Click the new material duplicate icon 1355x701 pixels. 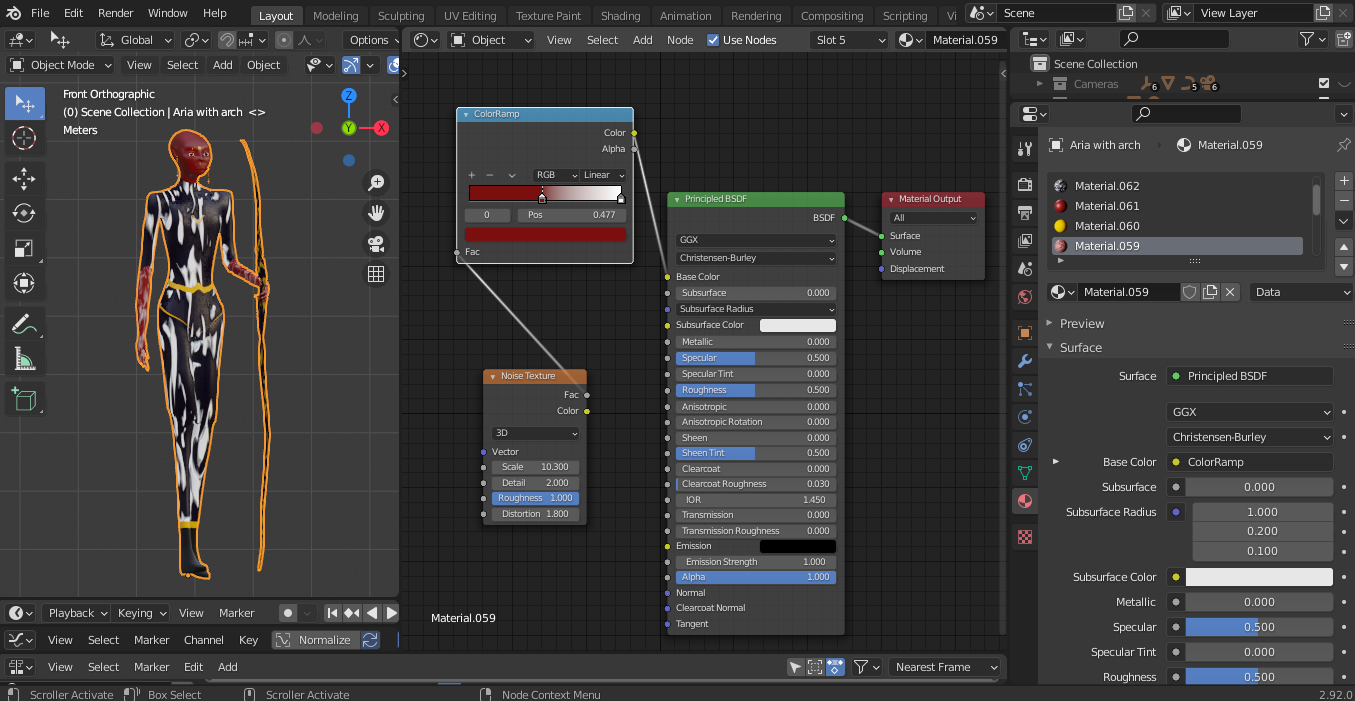click(1210, 292)
